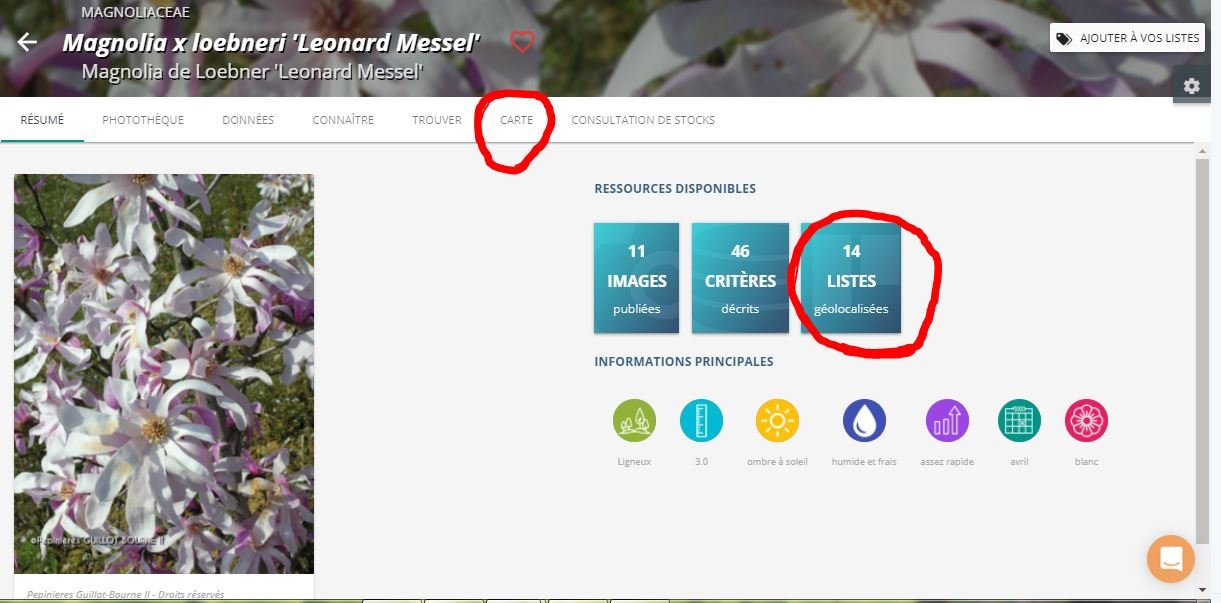Click the sun exposure icon
The width and height of the screenshot is (1221, 603).
pyautogui.click(x=777, y=421)
